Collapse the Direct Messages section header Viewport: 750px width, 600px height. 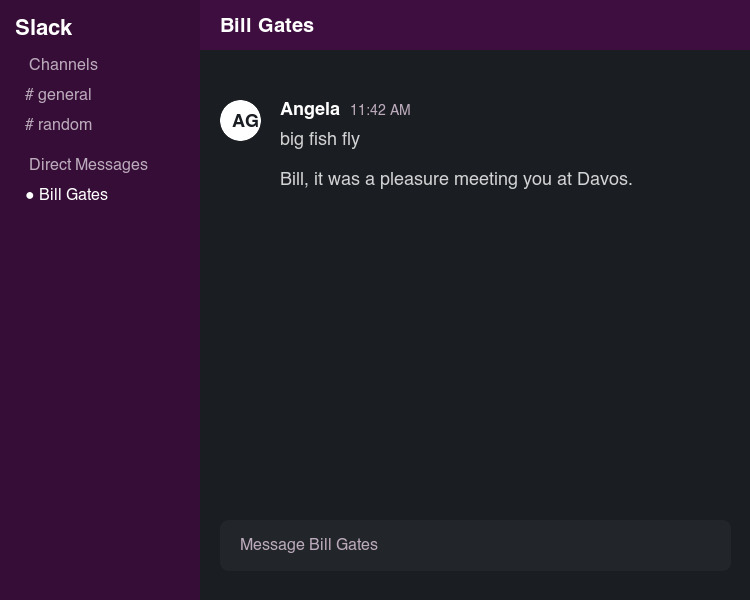coord(88,165)
